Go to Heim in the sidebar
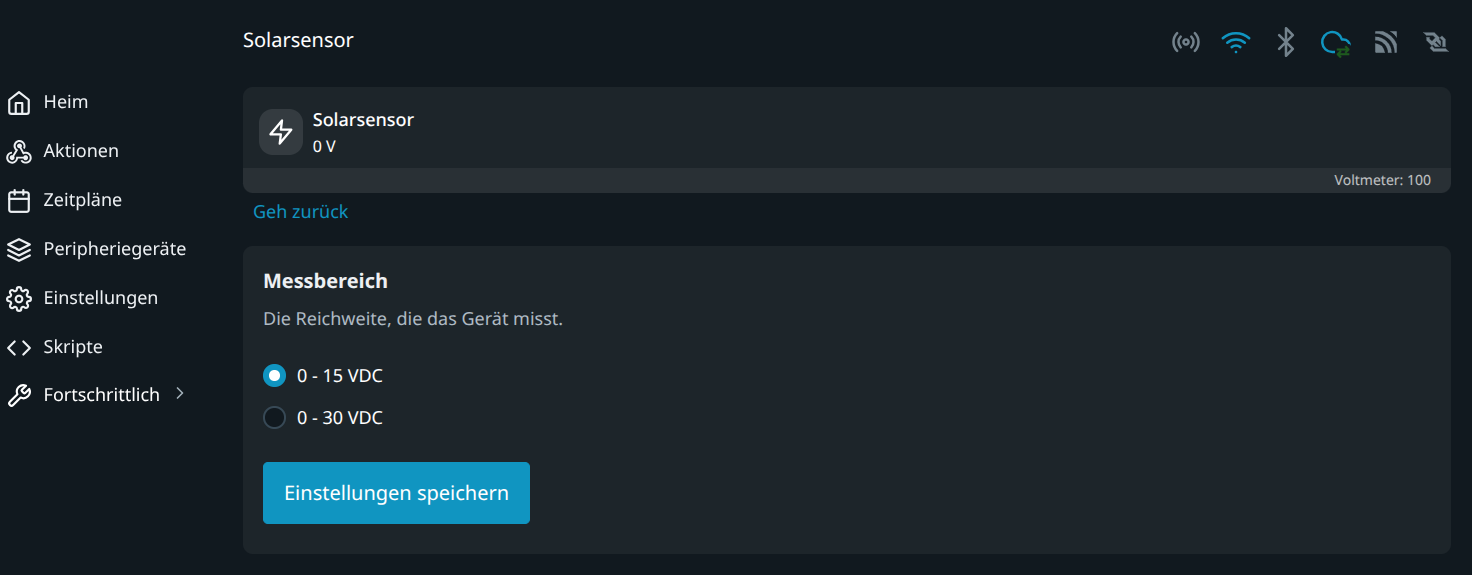1472x575 pixels. tap(66, 102)
